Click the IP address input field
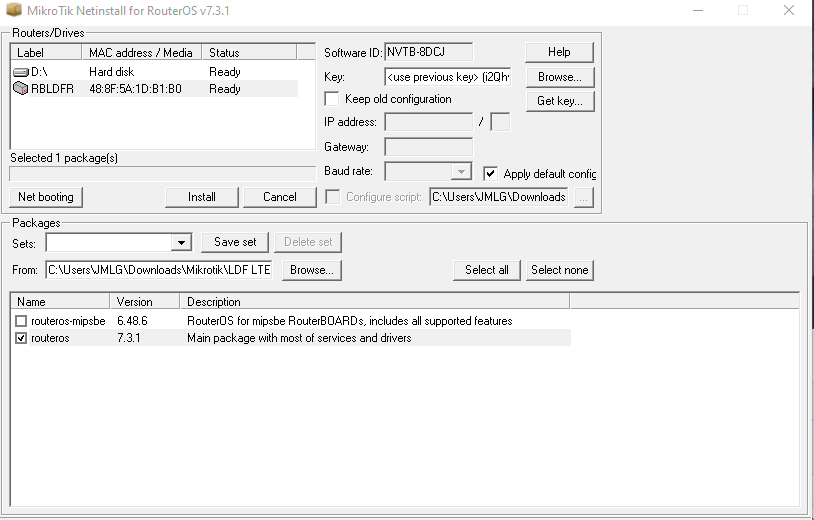Image resolution: width=814 pixels, height=520 pixels. point(428,122)
